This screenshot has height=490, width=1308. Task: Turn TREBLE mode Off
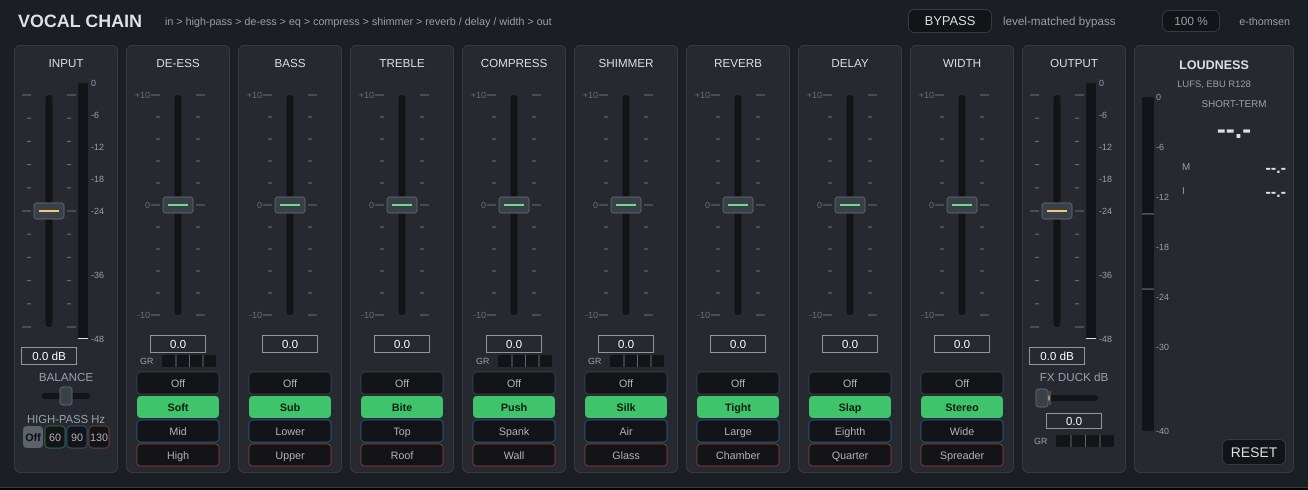click(402, 383)
